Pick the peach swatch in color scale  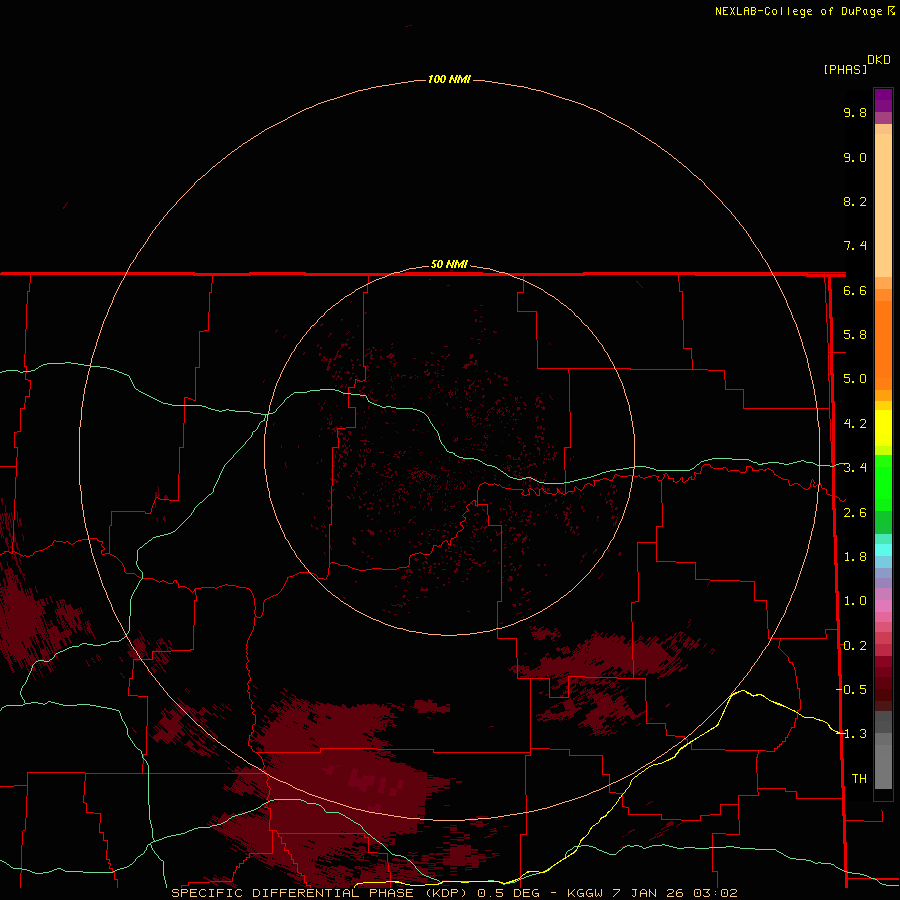pyautogui.click(x=883, y=205)
